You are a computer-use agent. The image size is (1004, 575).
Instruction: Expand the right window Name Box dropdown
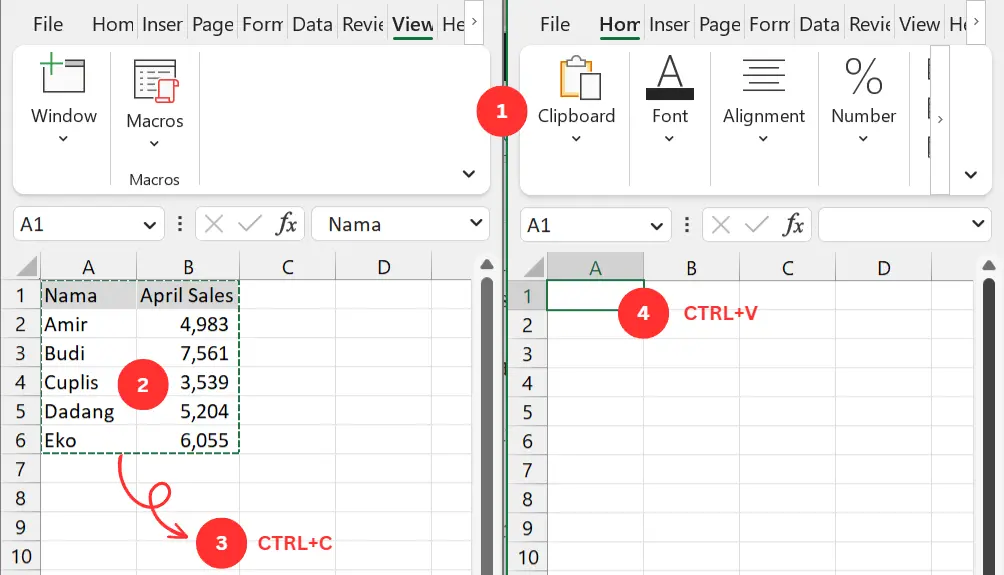tap(657, 225)
